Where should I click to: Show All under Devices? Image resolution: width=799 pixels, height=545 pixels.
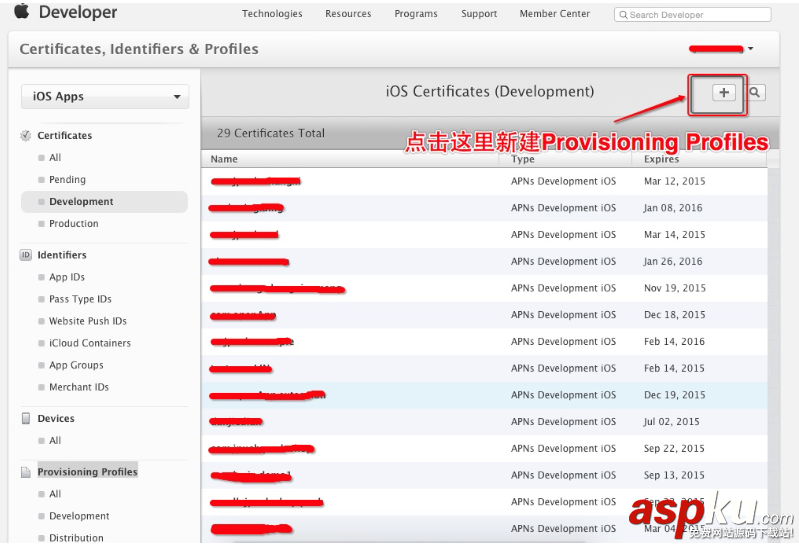click(55, 441)
